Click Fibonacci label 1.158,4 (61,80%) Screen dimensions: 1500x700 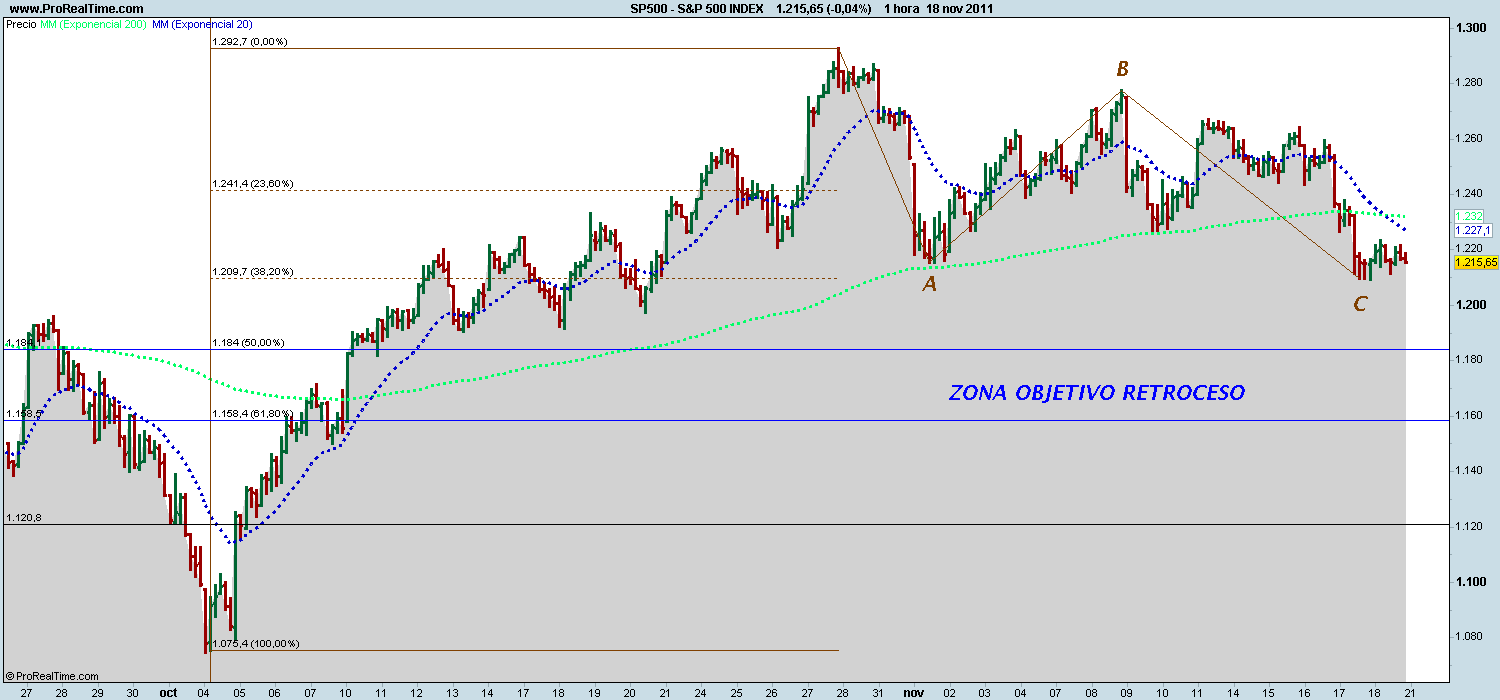(253, 413)
